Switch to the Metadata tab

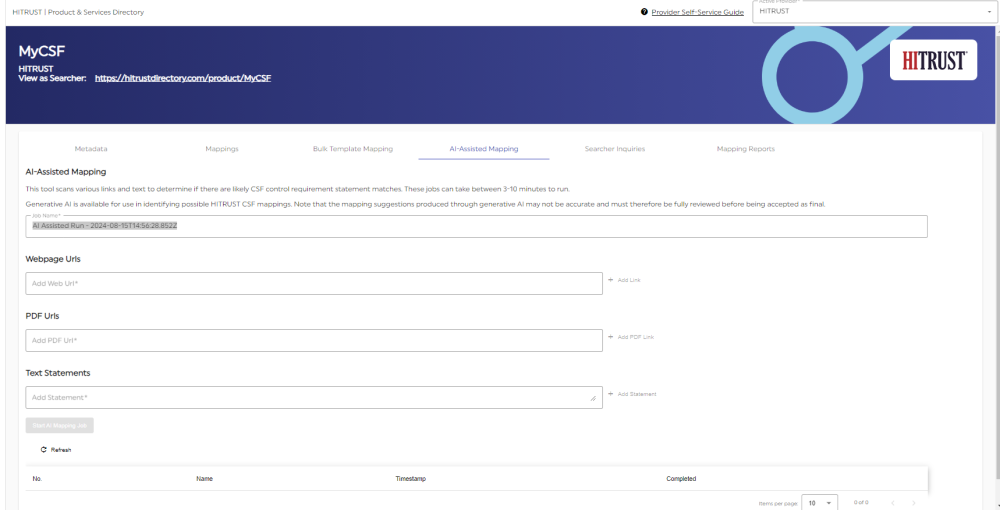tap(91, 149)
